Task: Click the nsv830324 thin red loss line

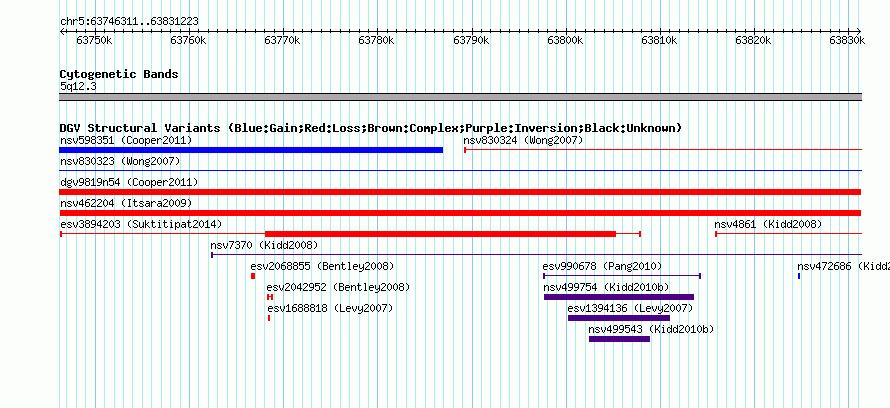Action: 663,150
